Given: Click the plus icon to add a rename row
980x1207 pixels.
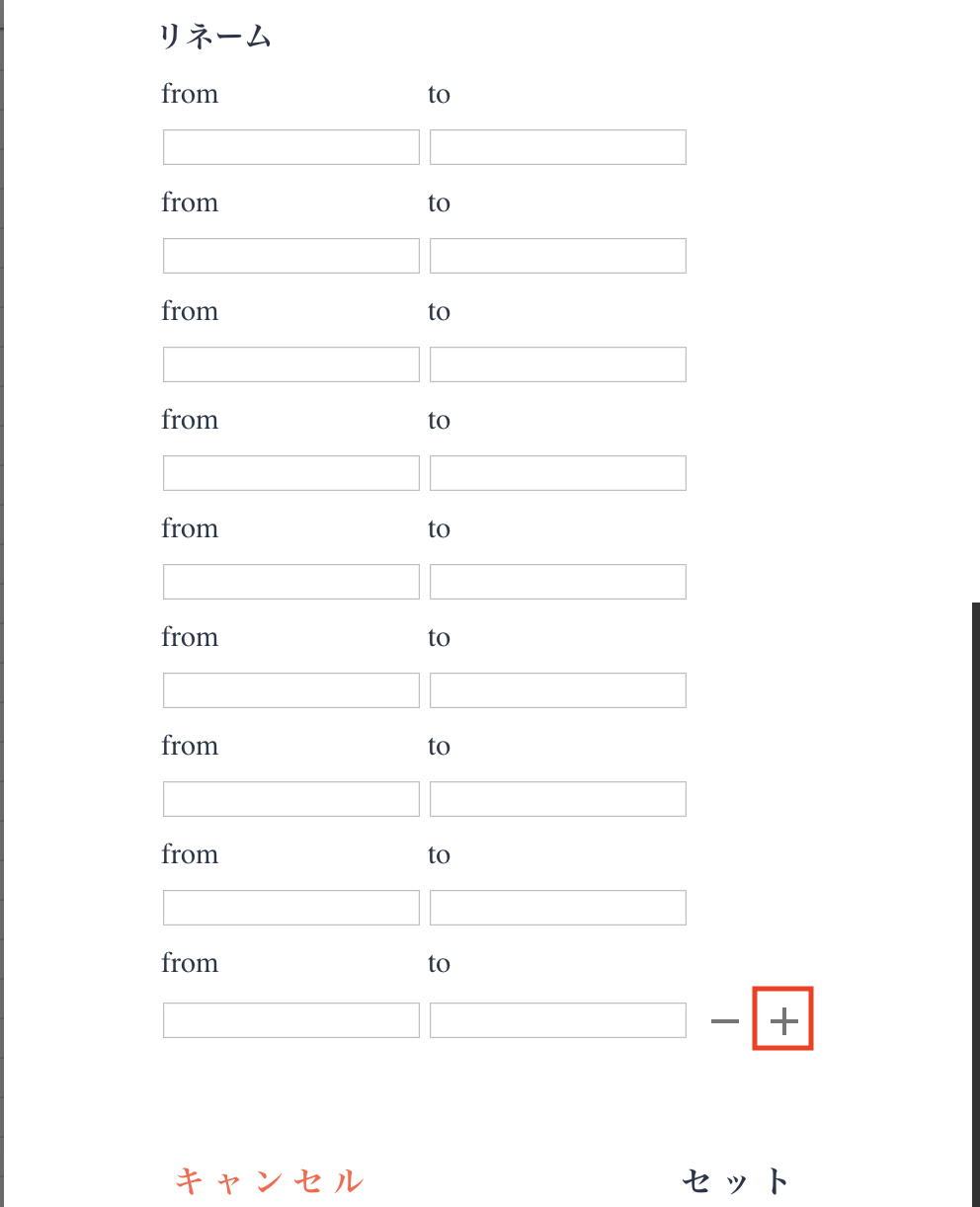Looking at the screenshot, I should pyautogui.click(x=783, y=1021).
